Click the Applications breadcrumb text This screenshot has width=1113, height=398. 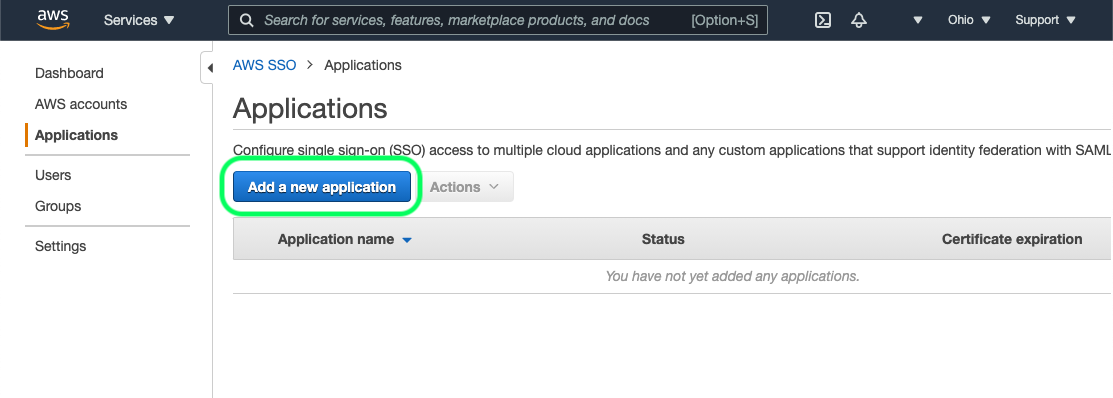[x=363, y=65]
